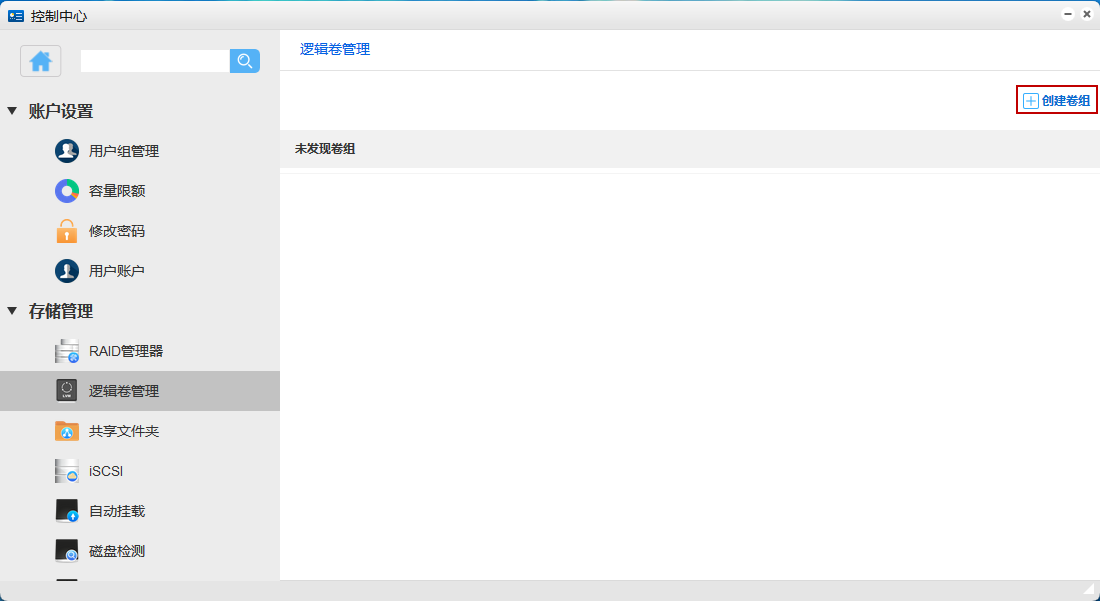Click the 自动挂载 icon
The image size is (1100, 601).
tap(67, 511)
